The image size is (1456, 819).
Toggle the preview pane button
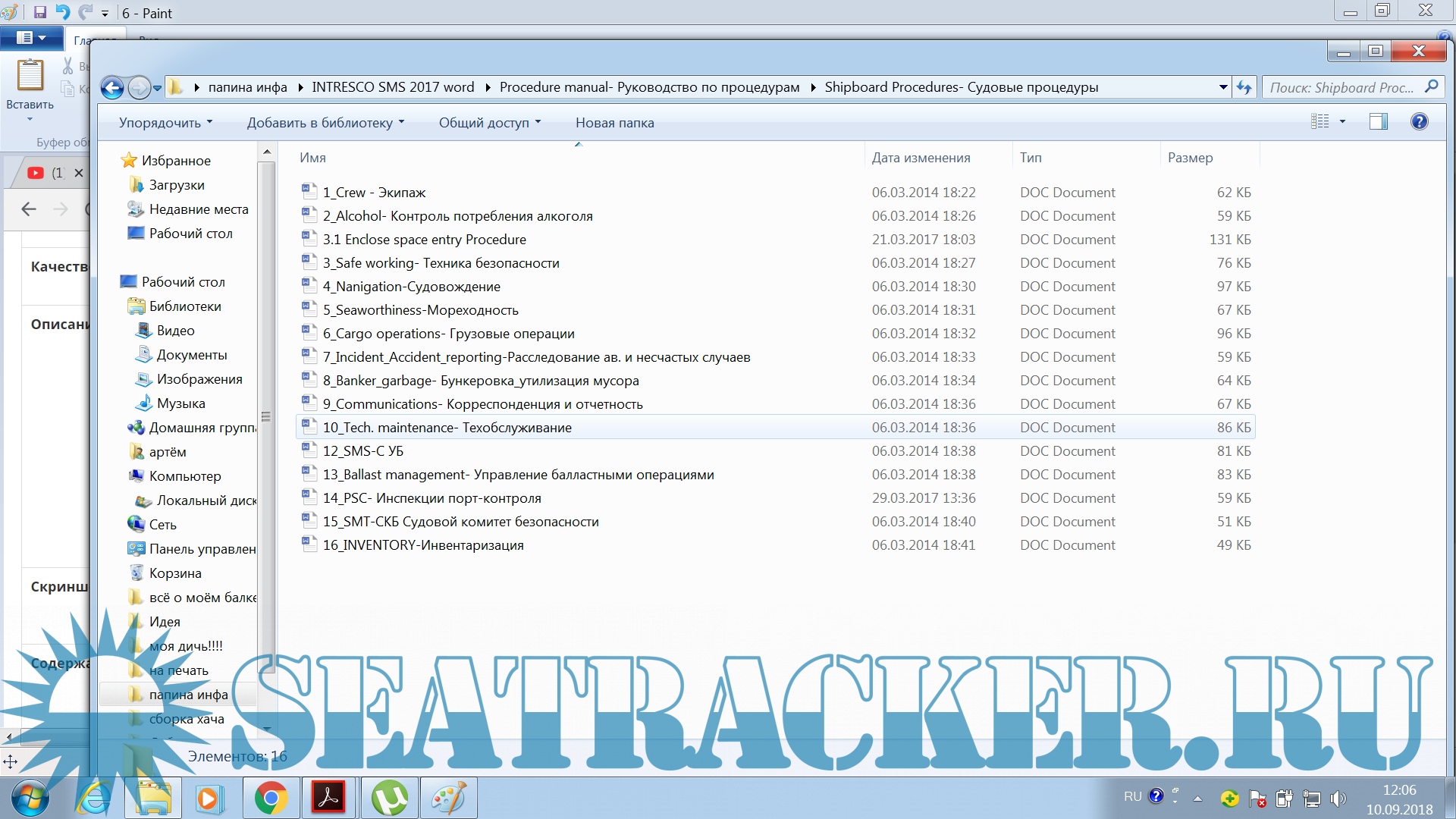tap(1378, 121)
